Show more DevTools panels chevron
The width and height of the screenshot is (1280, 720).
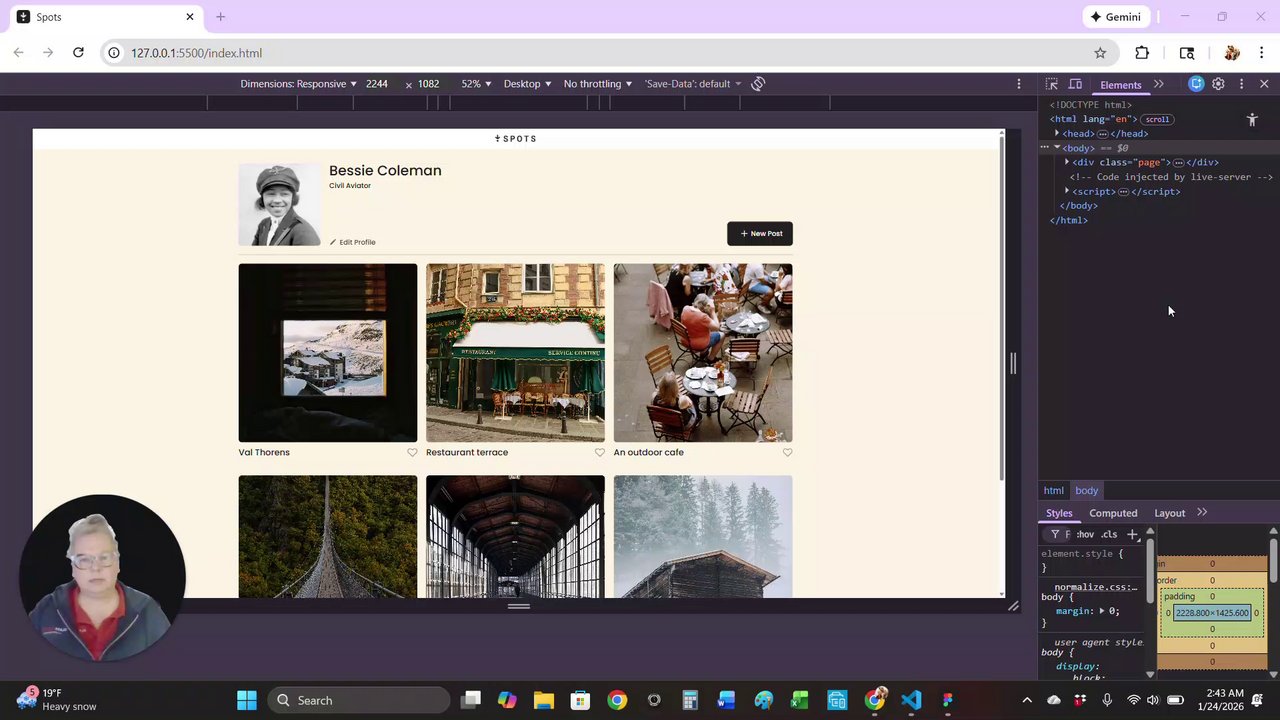(x=1158, y=84)
